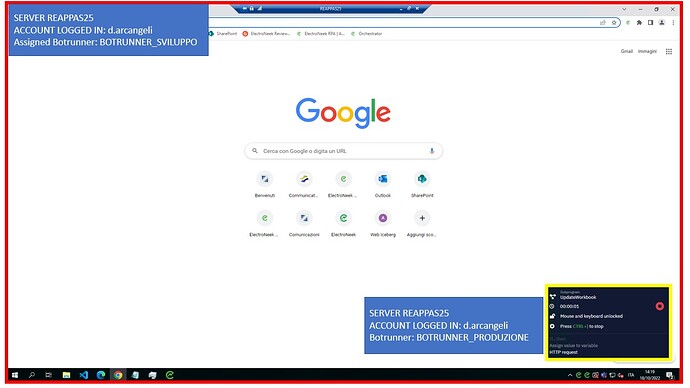Stop the bot with the red stop button
This screenshot has width=690, height=388.
tap(659, 306)
